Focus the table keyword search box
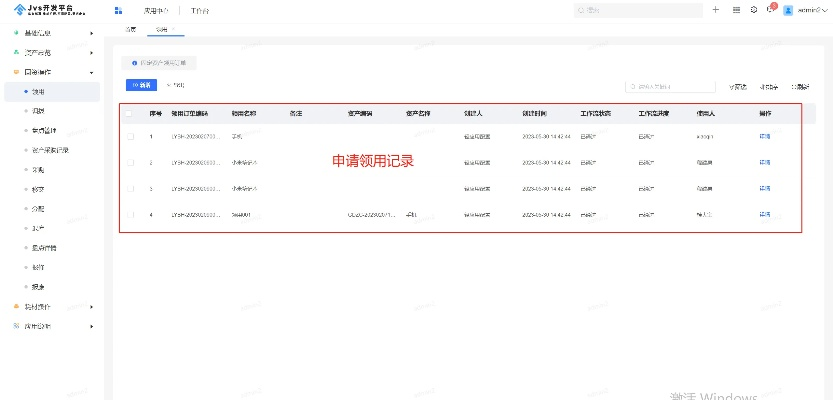 (670, 87)
